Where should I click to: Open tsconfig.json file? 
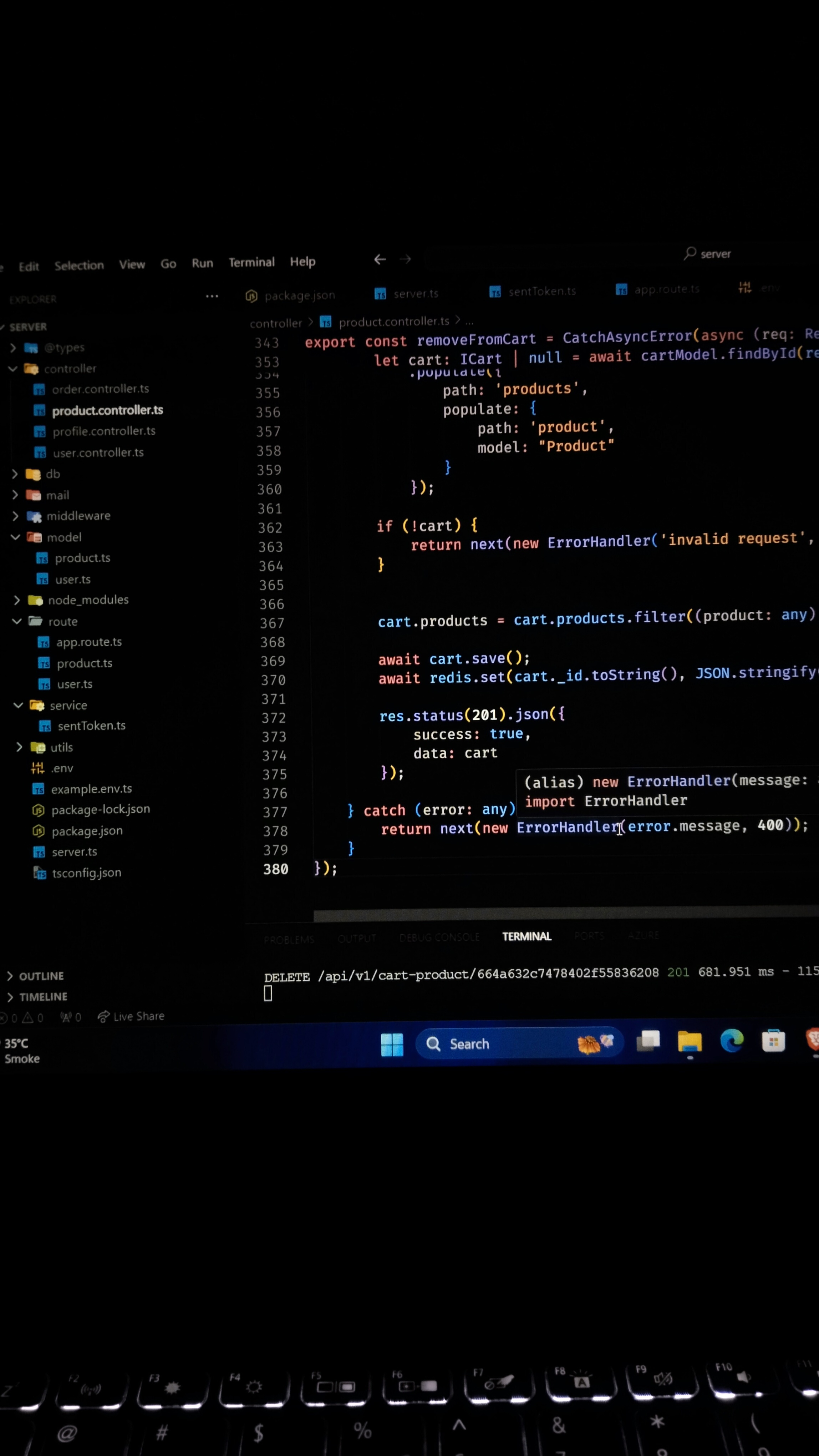coord(86,873)
